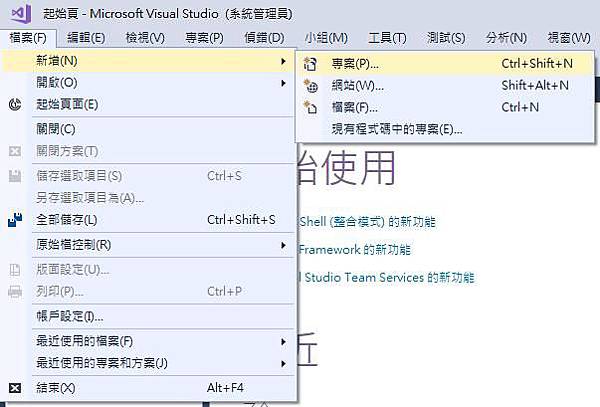
Task: Expand the 原始檔控制(R) submenu arrow
Action: [283, 245]
